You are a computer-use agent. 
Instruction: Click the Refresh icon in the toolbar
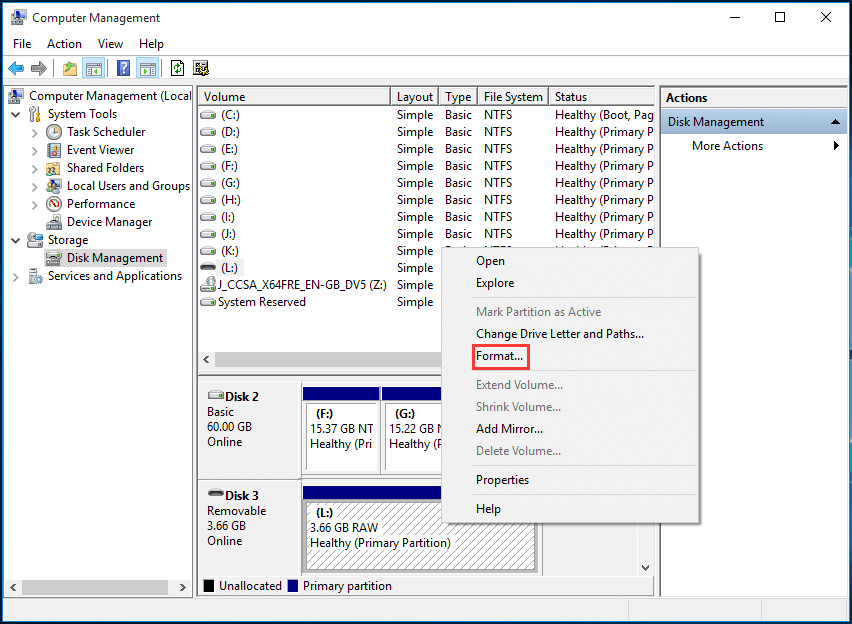(176, 67)
